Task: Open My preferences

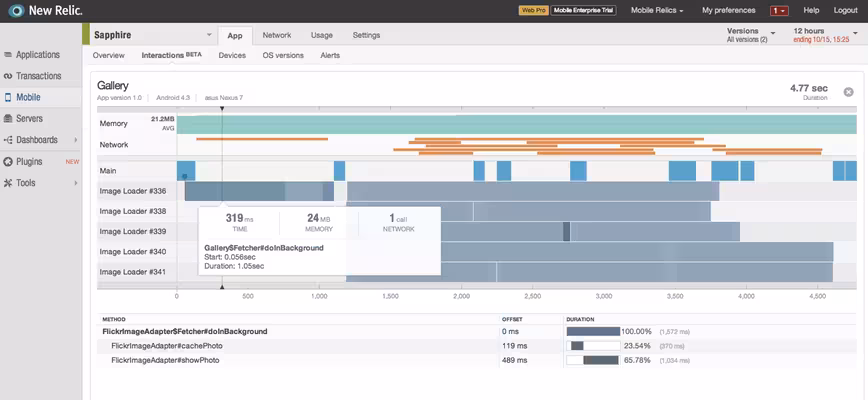Action: pos(728,11)
